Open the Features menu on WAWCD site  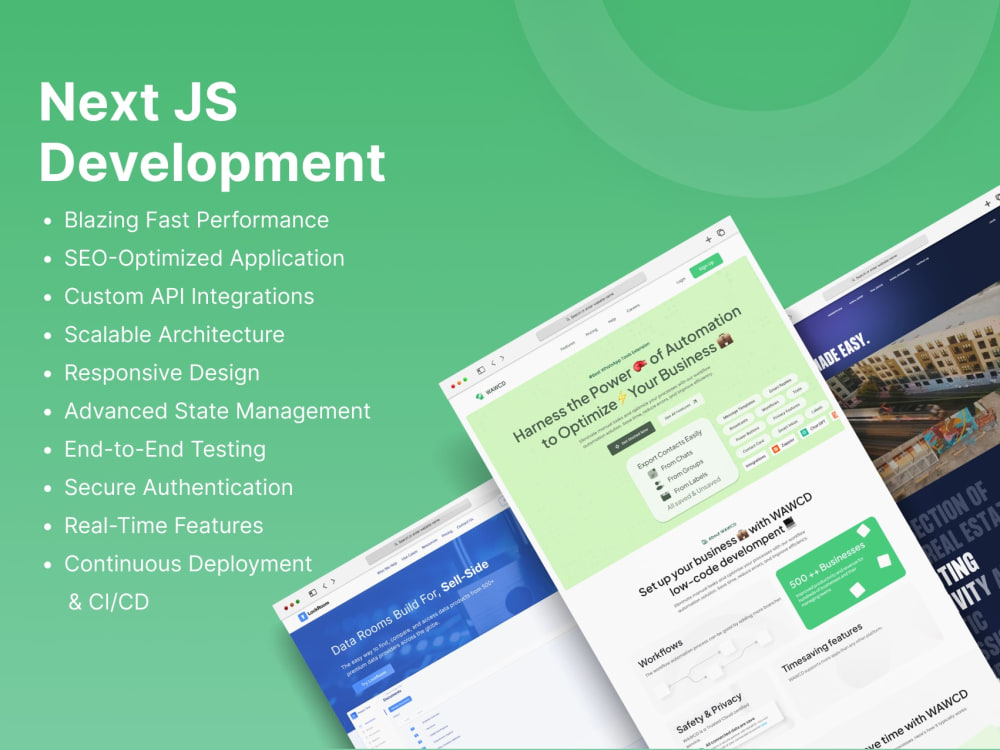[x=568, y=346]
